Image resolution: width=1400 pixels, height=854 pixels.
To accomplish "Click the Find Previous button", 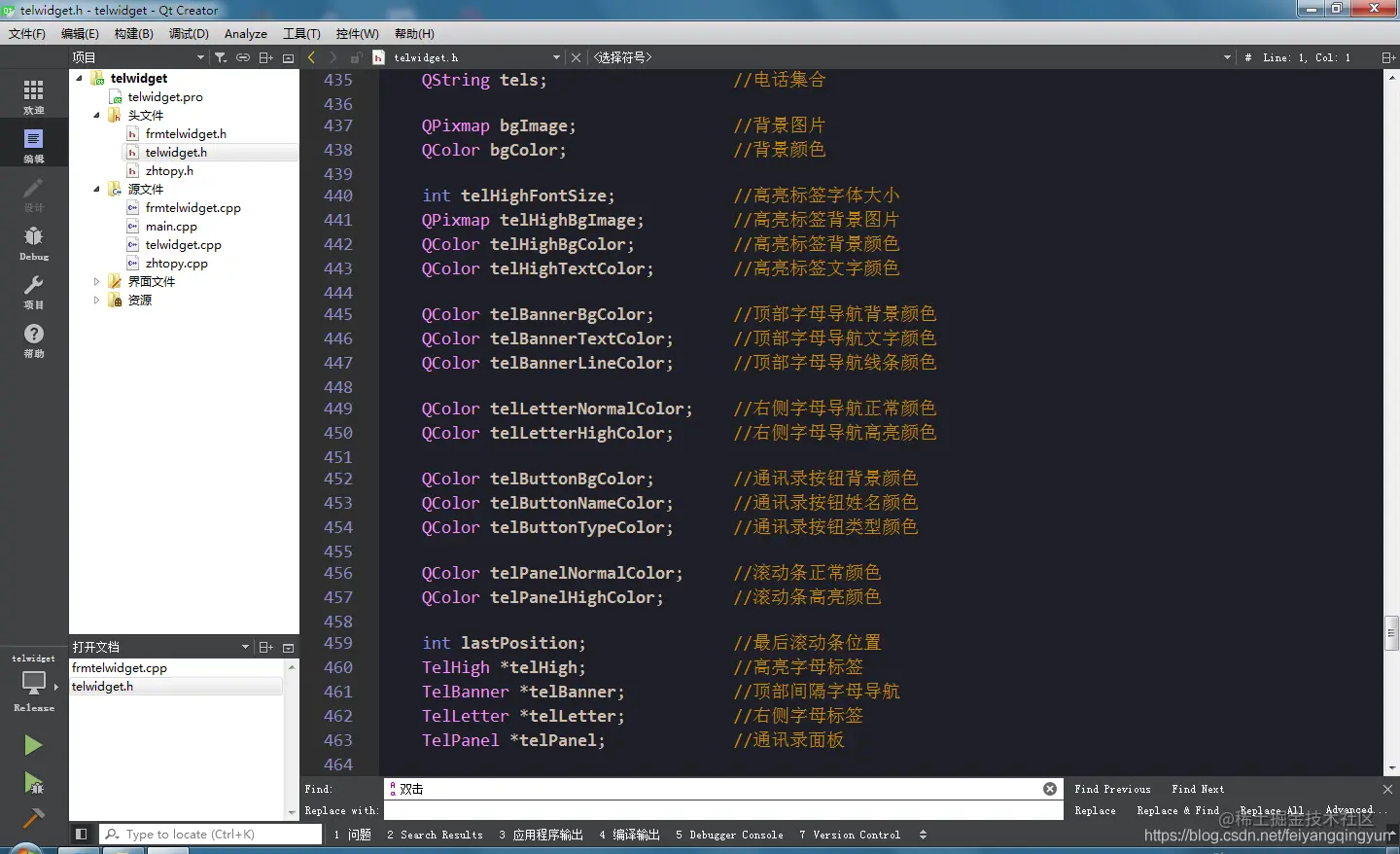I will 1112,789.
